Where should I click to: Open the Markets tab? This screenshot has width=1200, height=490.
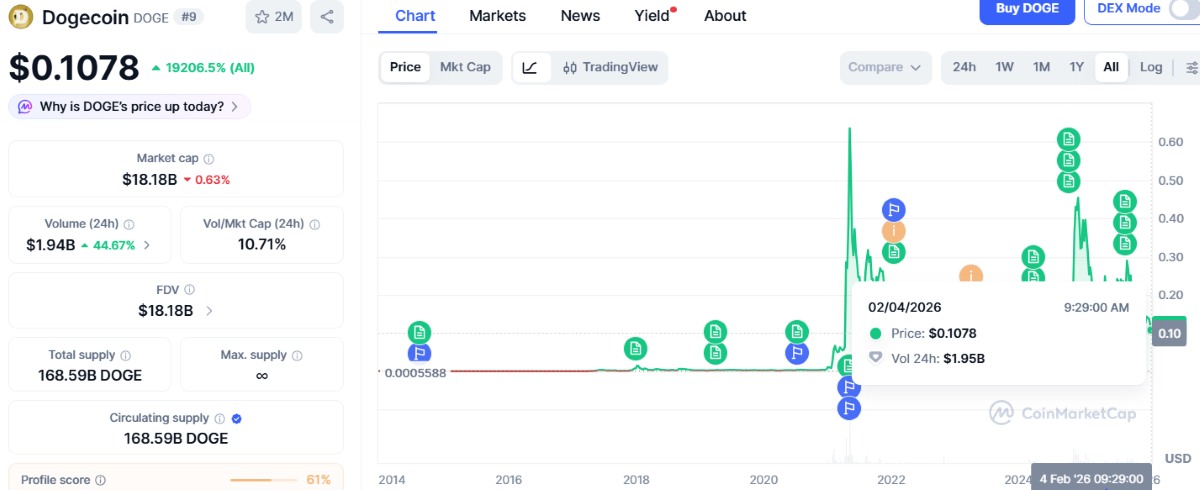click(497, 15)
